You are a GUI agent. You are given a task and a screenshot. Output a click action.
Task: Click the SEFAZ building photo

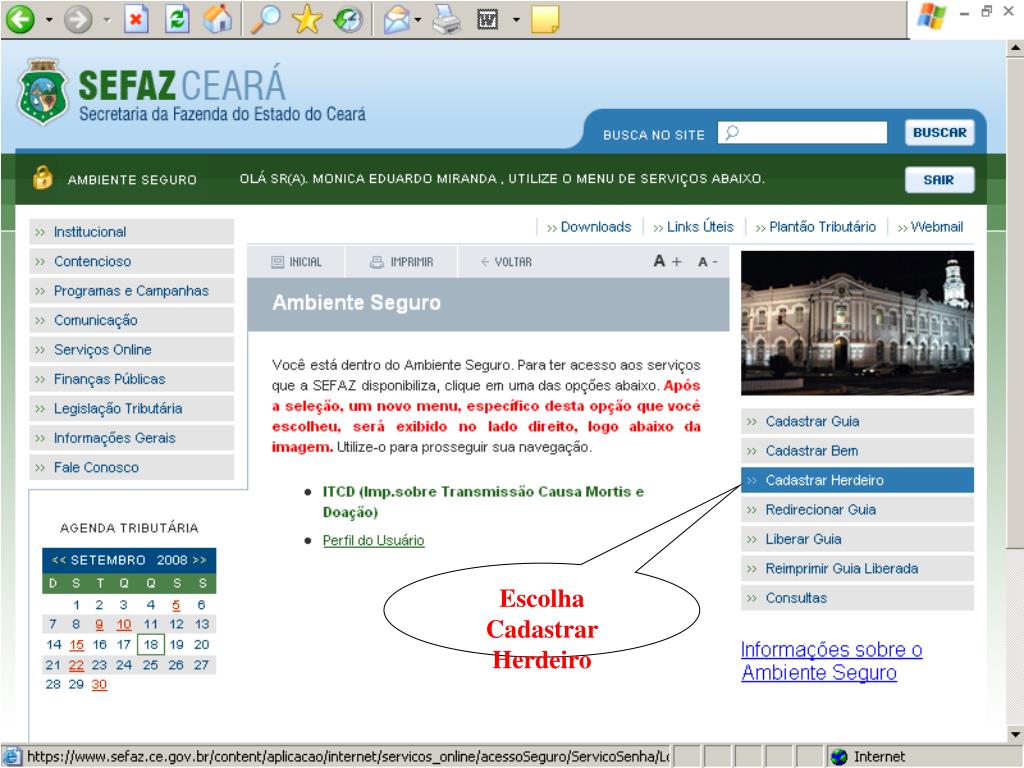[857, 323]
